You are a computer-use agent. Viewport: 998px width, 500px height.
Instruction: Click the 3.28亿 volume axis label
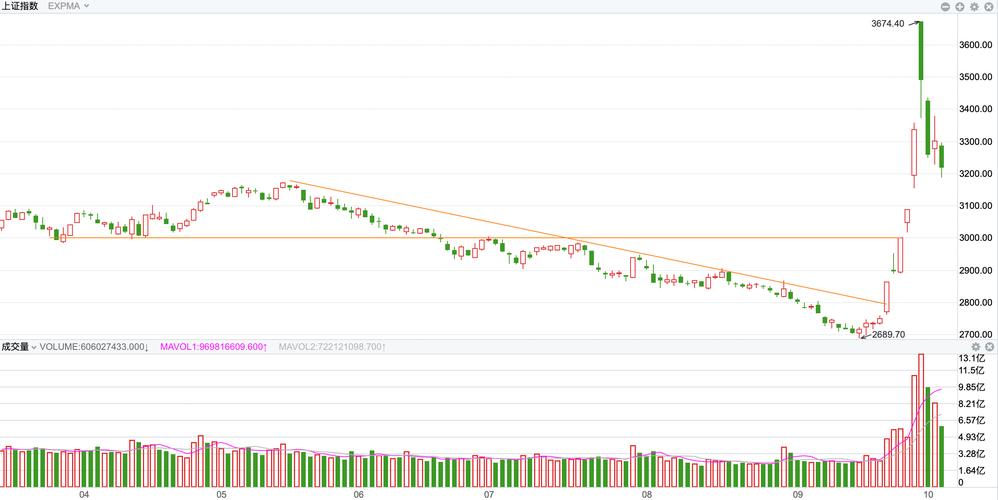pyautogui.click(x=971, y=454)
